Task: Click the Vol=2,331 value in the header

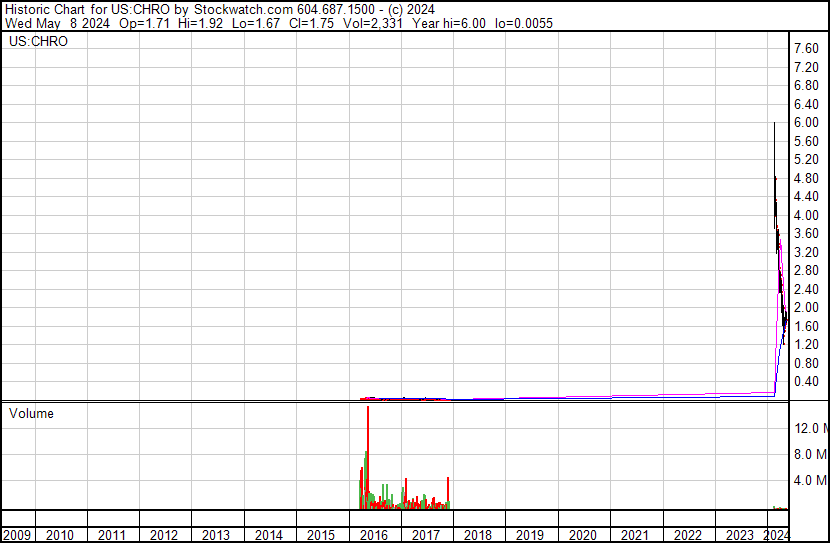Action: click(373, 23)
